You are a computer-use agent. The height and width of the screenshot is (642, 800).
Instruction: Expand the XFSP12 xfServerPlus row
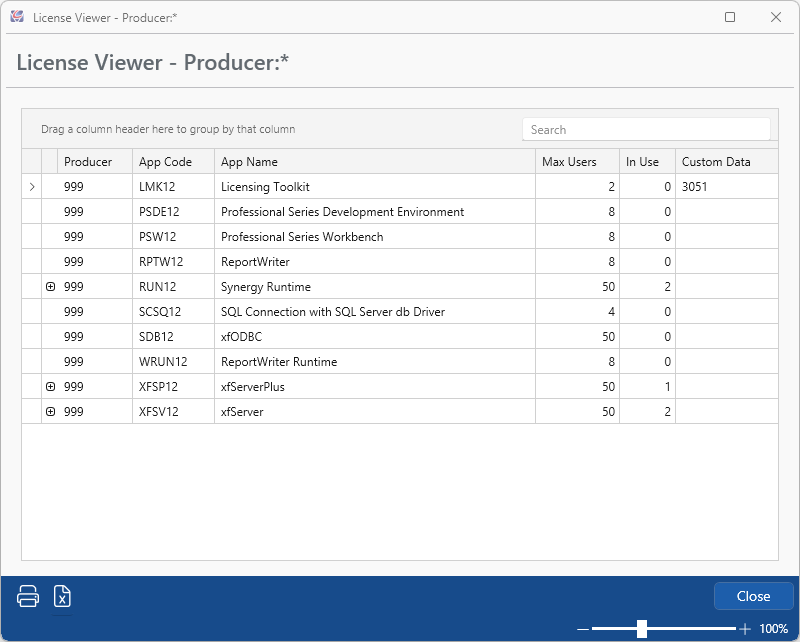[x=50, y=387]
